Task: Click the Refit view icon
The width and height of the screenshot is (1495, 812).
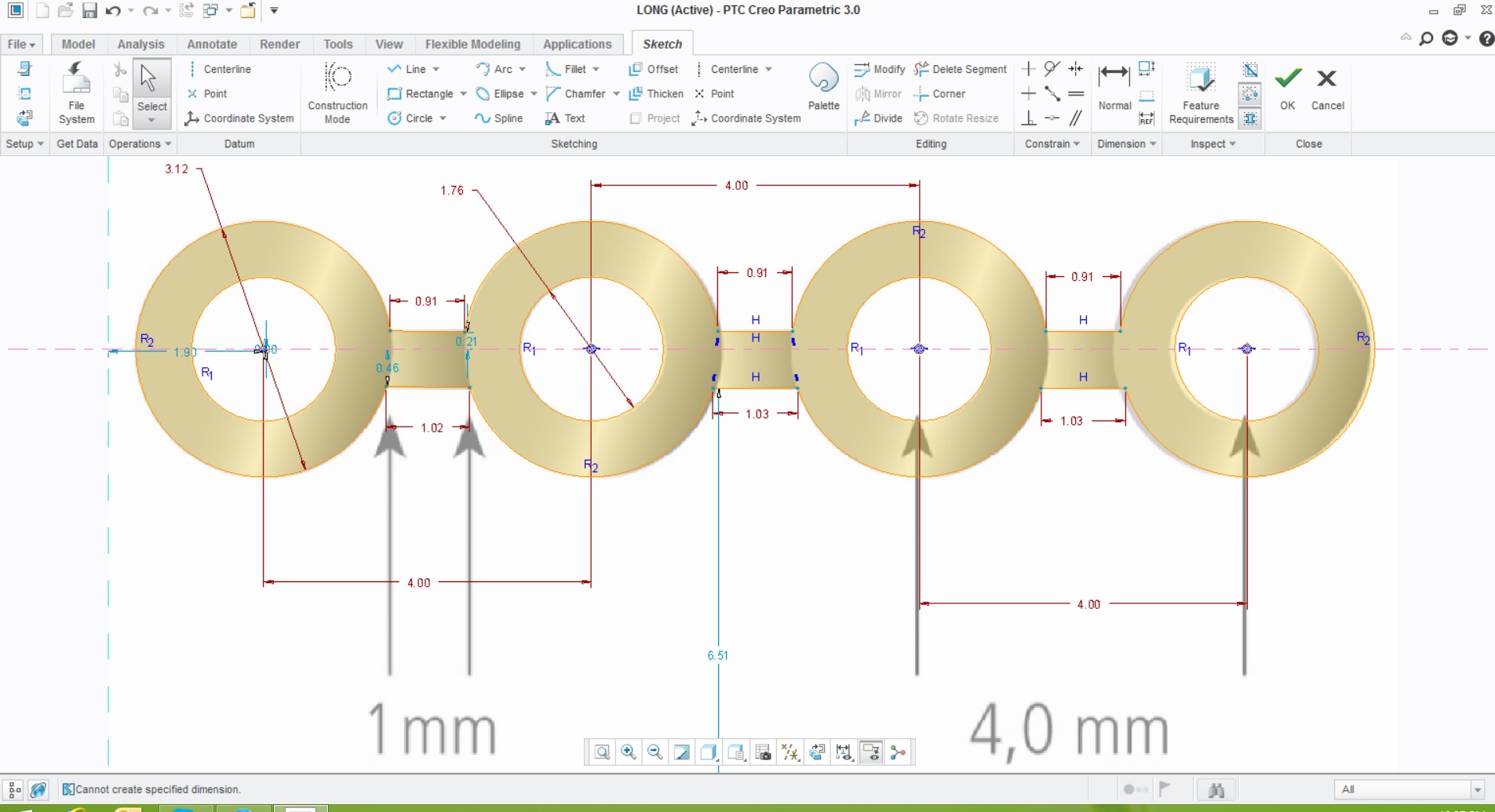Action: click(x=602, y=752)
